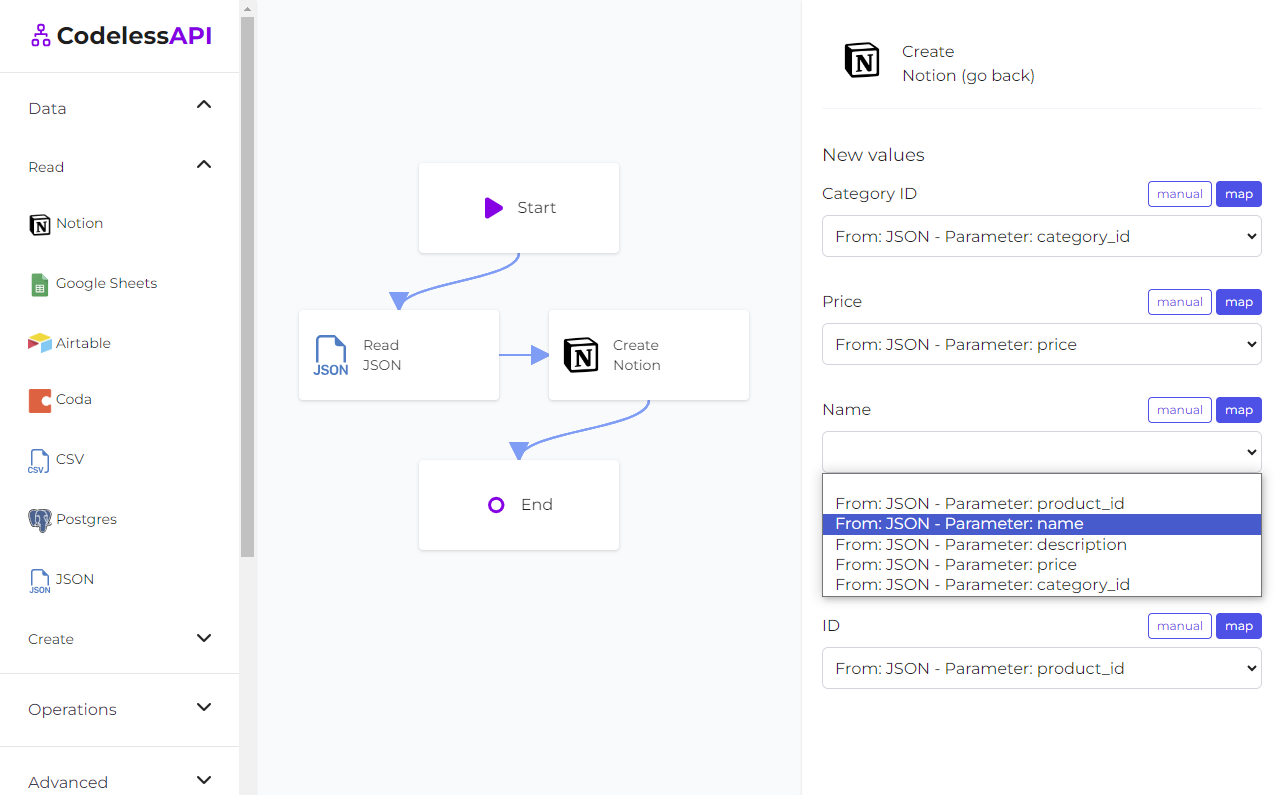Select the JSON icon in sidebar
The height and width of the screenshot is (795, 1282).
39,581
